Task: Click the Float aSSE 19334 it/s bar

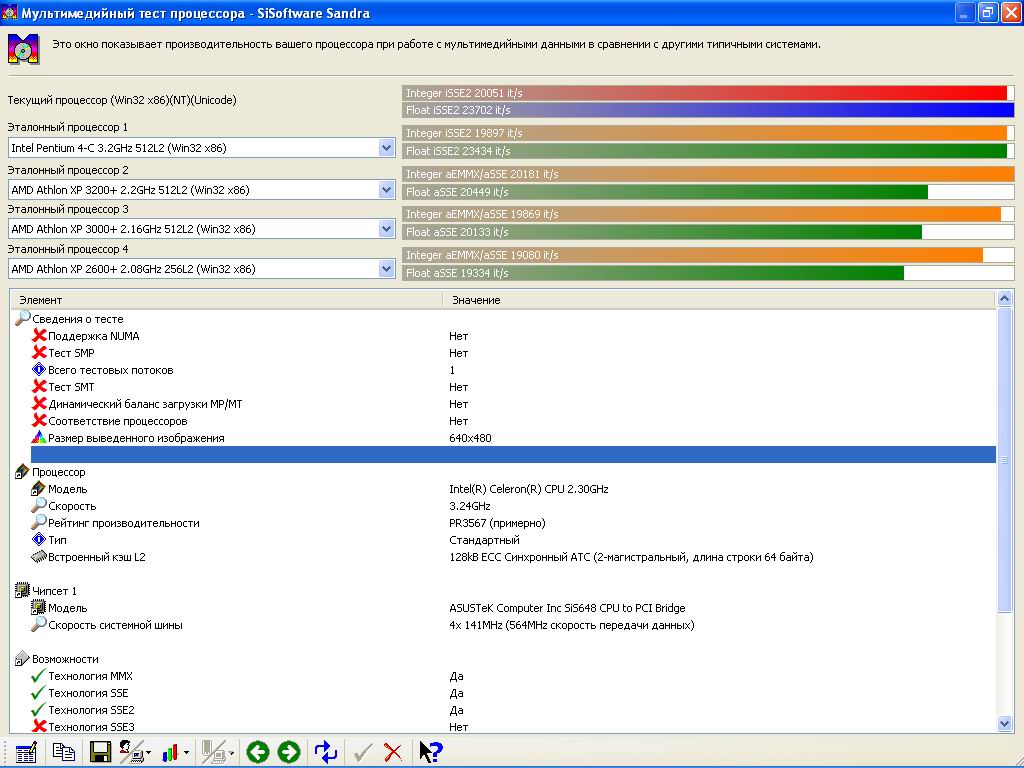Action: (708, 272)
